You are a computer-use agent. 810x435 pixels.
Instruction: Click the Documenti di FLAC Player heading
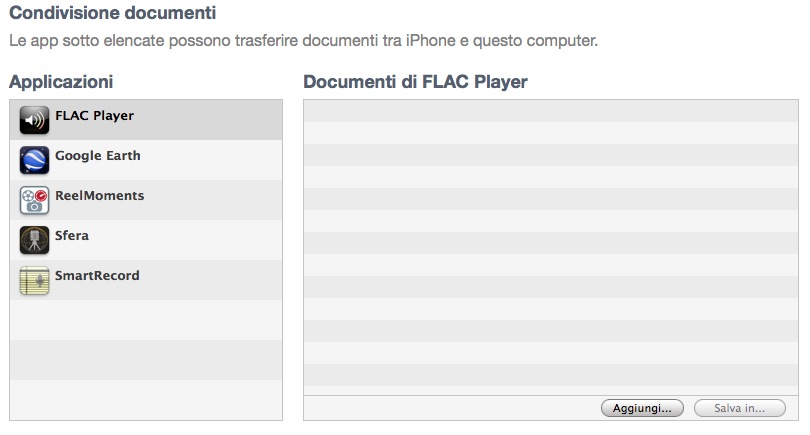(415, 81)
